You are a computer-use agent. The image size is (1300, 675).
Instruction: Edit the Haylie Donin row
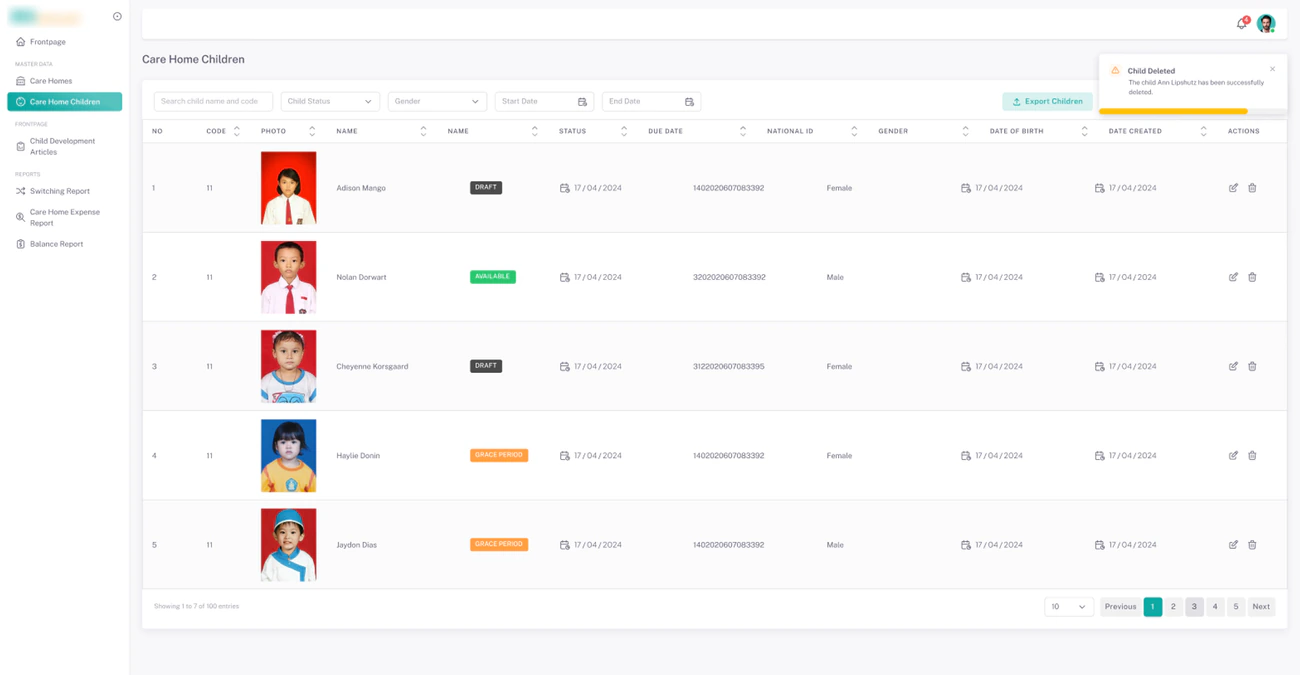click(1233, 455)
